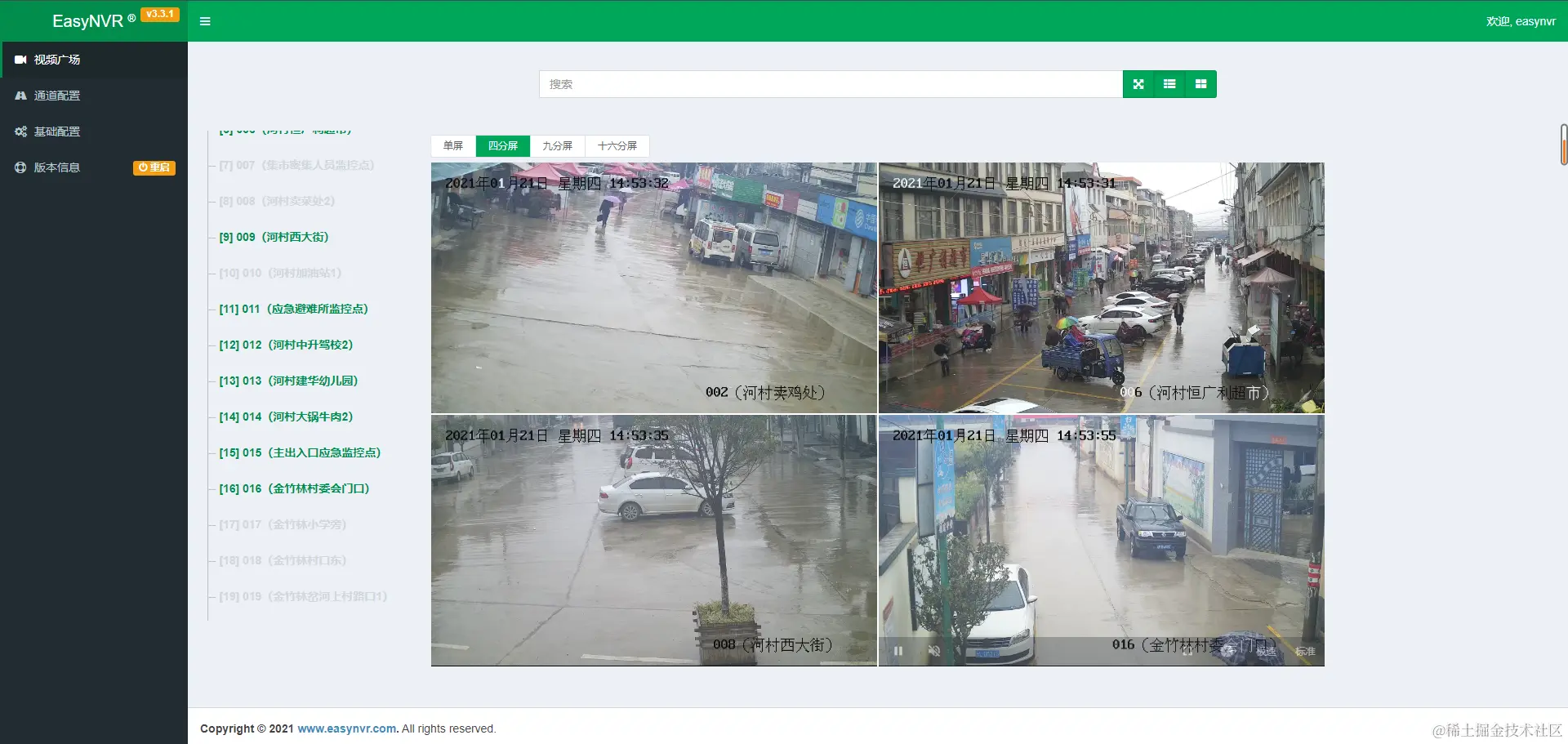Screen dimensions: 1568x744
Task: Select the 四分屏 layout tab
Action: tap(503, 146)
